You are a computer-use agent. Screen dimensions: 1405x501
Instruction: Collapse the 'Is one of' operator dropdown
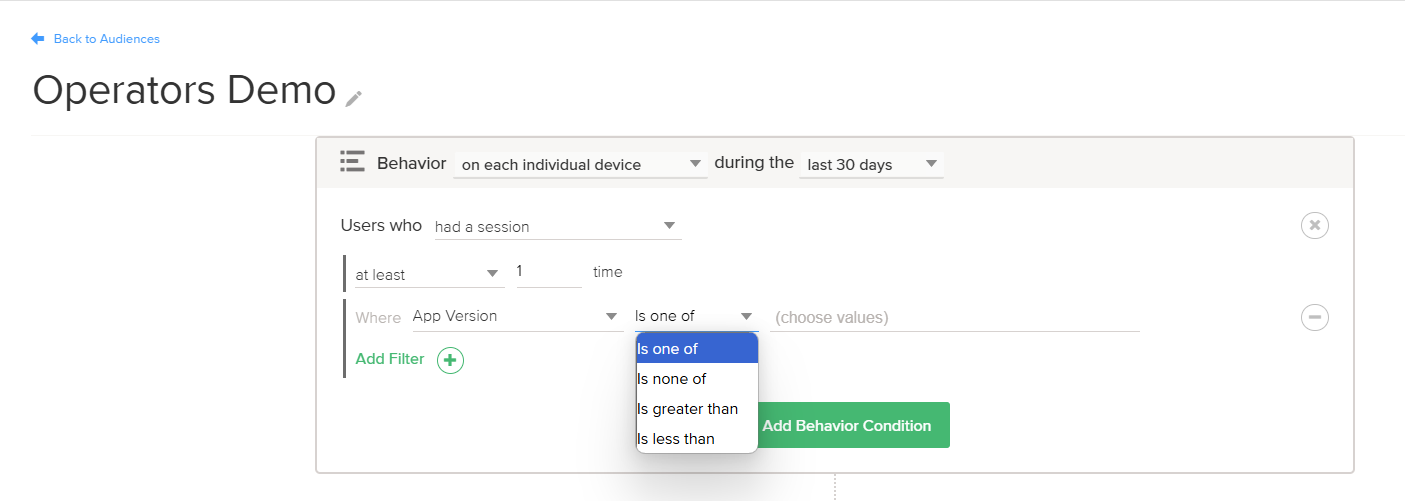coord(695,317)
